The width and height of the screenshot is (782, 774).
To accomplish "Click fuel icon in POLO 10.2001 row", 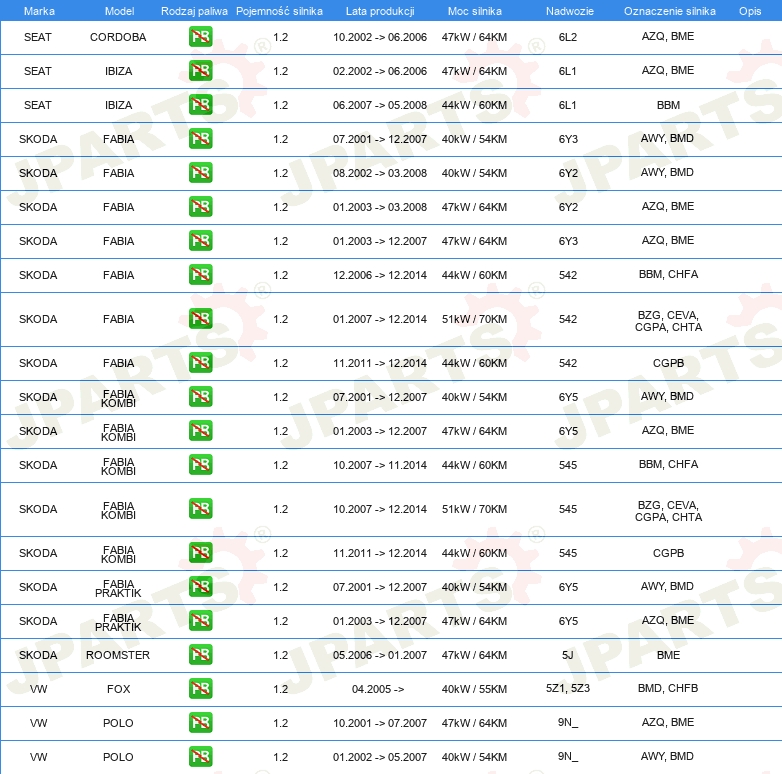I will coord(200,722).
